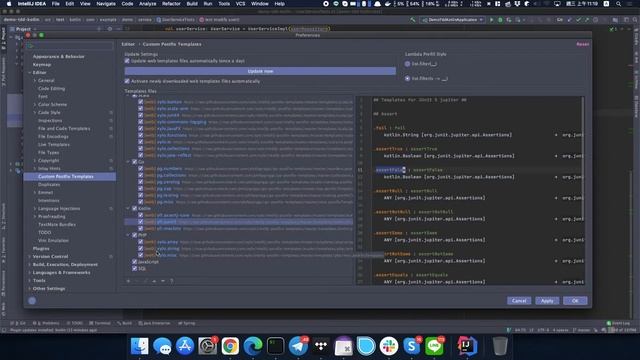Image resolution: width=640 pixels, height=360 pixels.
Task: Select the first Lambda Postfix Style radio
Action: pos(407,64)
